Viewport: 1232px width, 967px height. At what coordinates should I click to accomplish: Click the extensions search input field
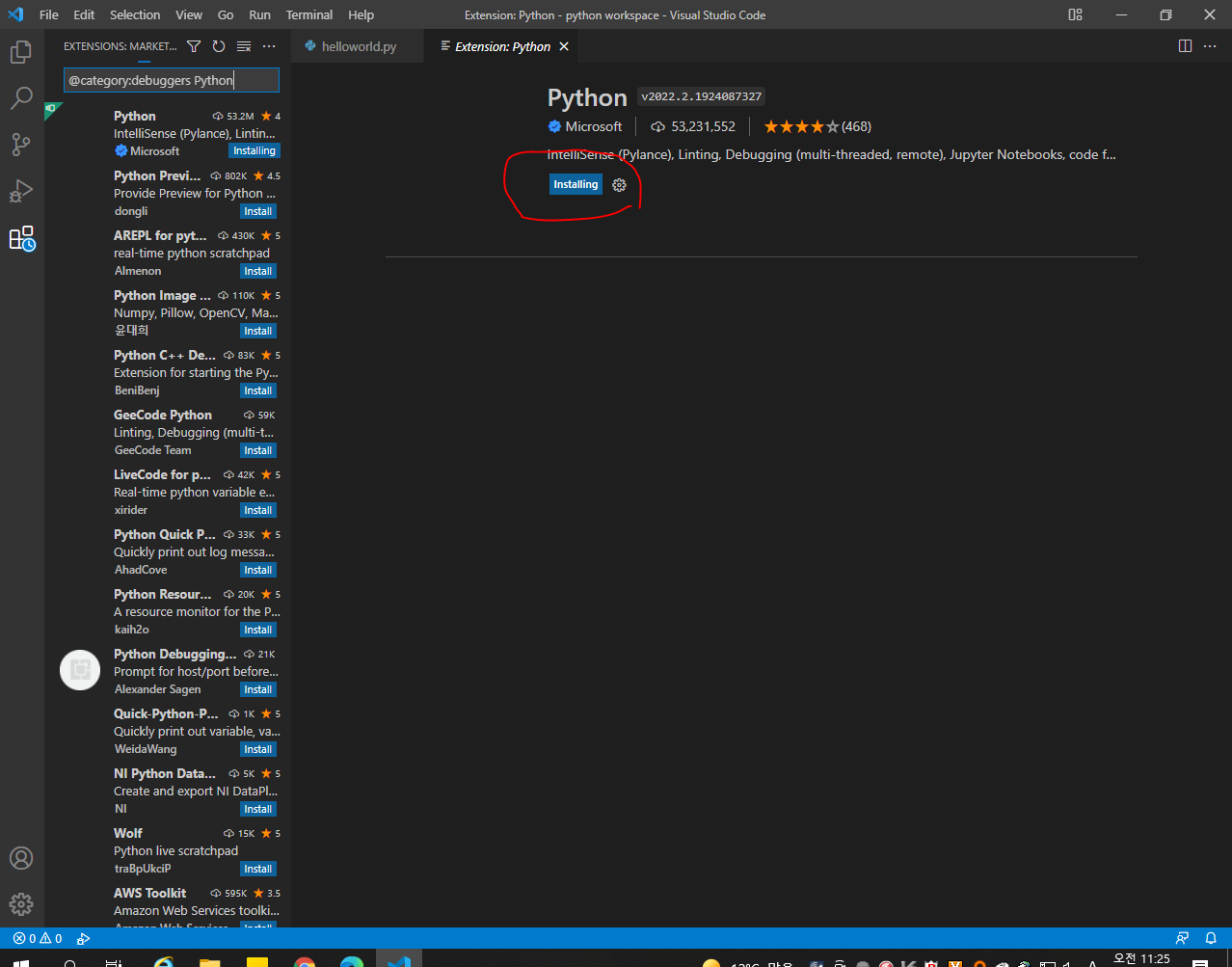coord(172,80)
